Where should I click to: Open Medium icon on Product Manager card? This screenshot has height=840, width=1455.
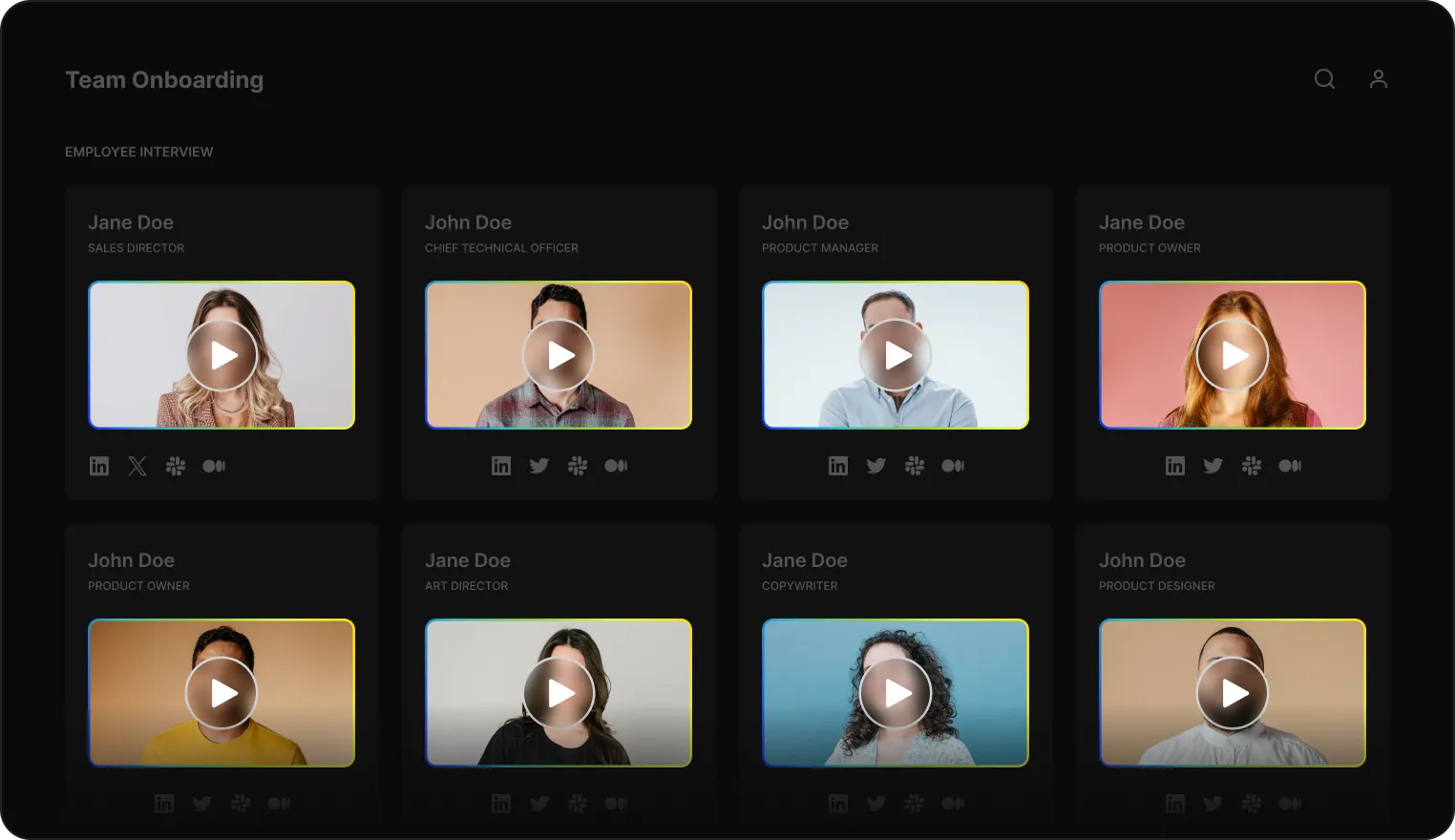click(953, 466)
